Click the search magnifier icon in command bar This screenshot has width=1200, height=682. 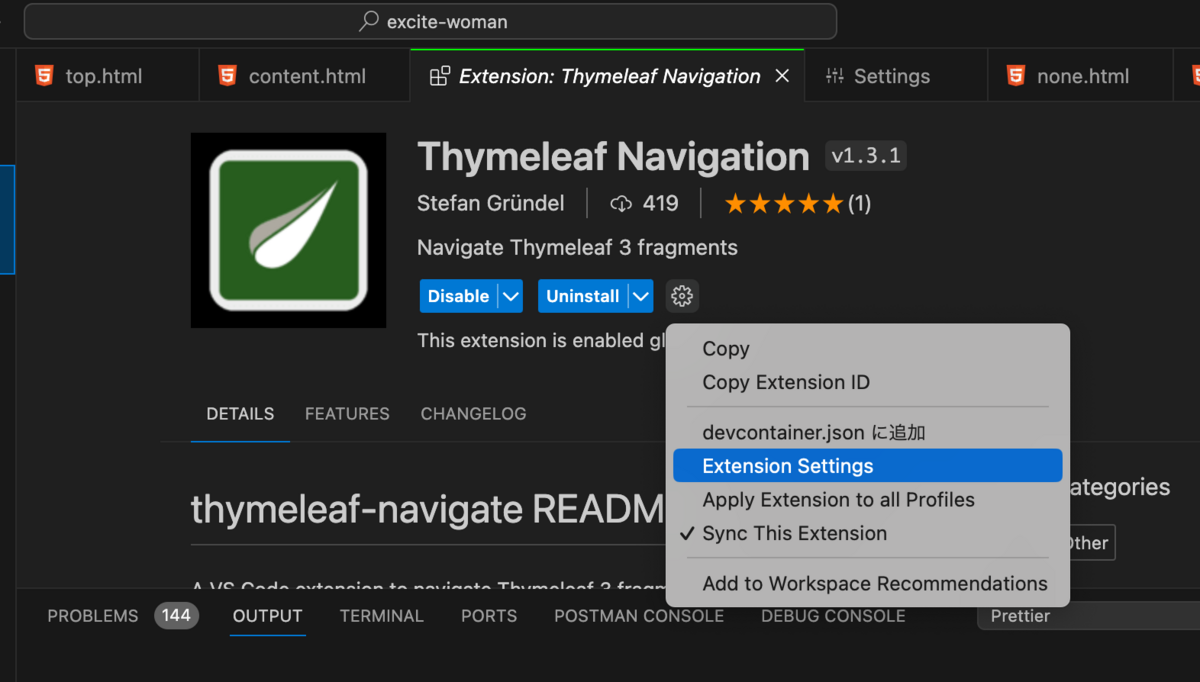tap(369, 21)
